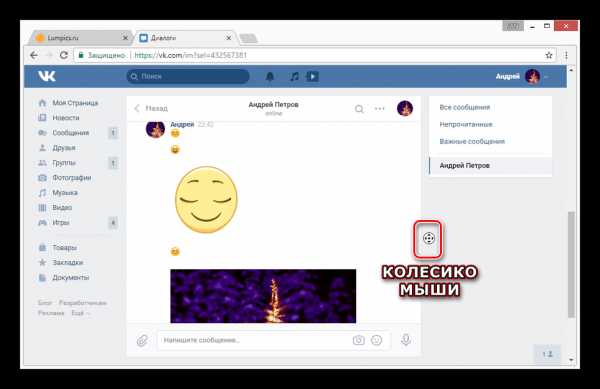
Task: Open the music note icon in header
Action: 294,76
